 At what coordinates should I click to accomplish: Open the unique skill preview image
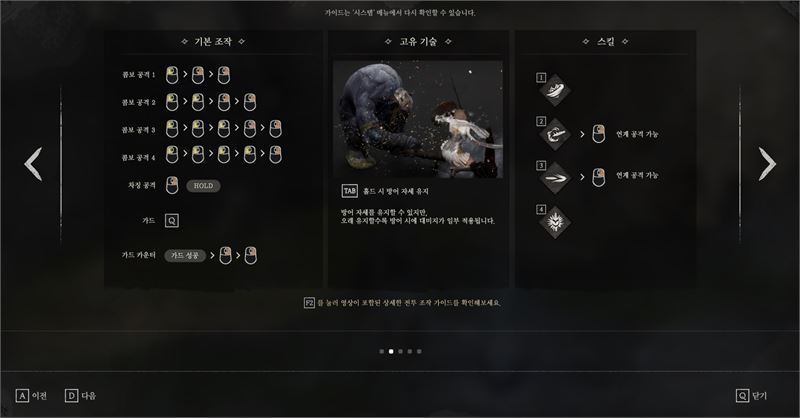(418, 119)
